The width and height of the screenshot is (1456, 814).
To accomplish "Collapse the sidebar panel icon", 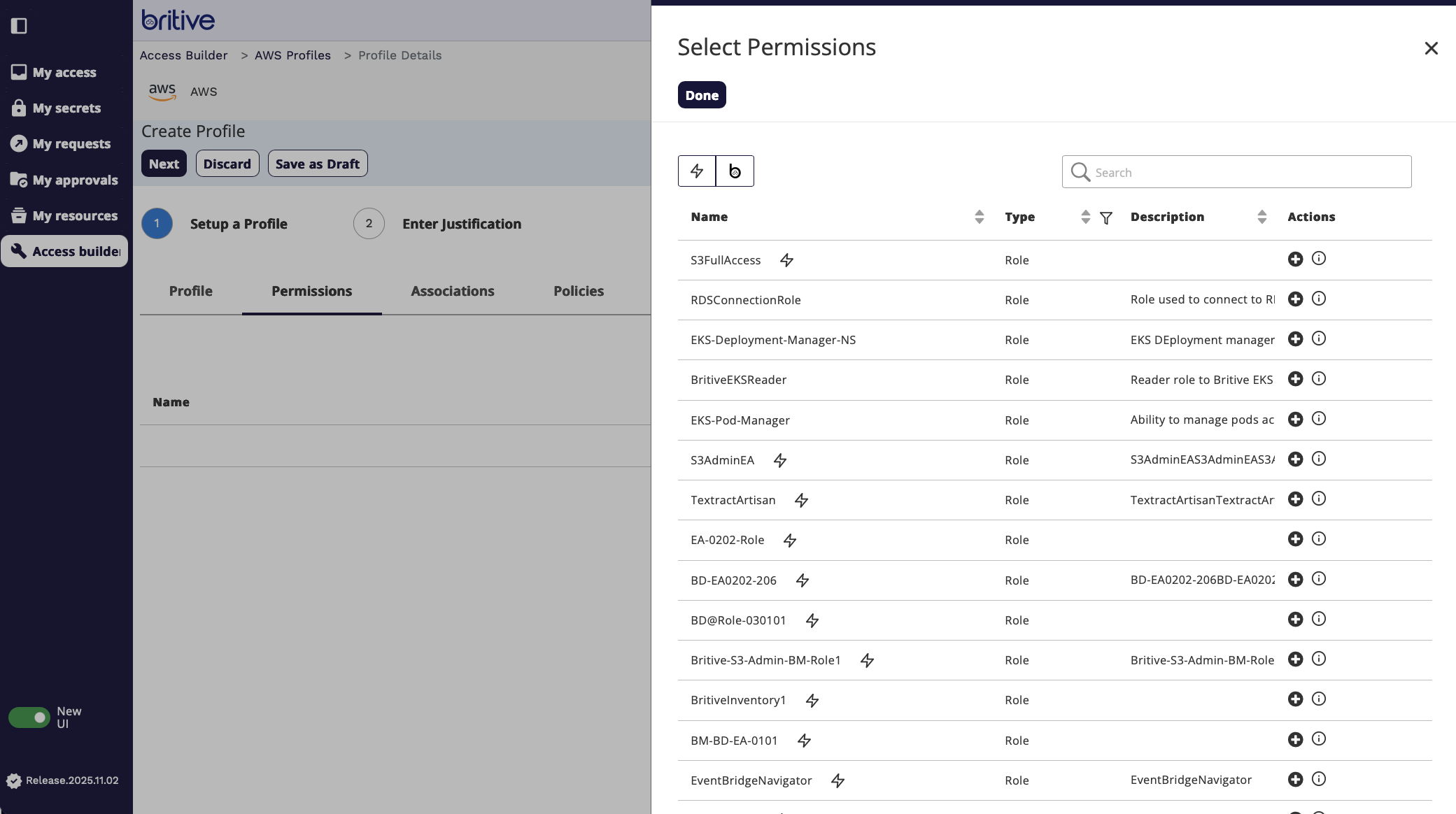I will [x=19, y=26].
